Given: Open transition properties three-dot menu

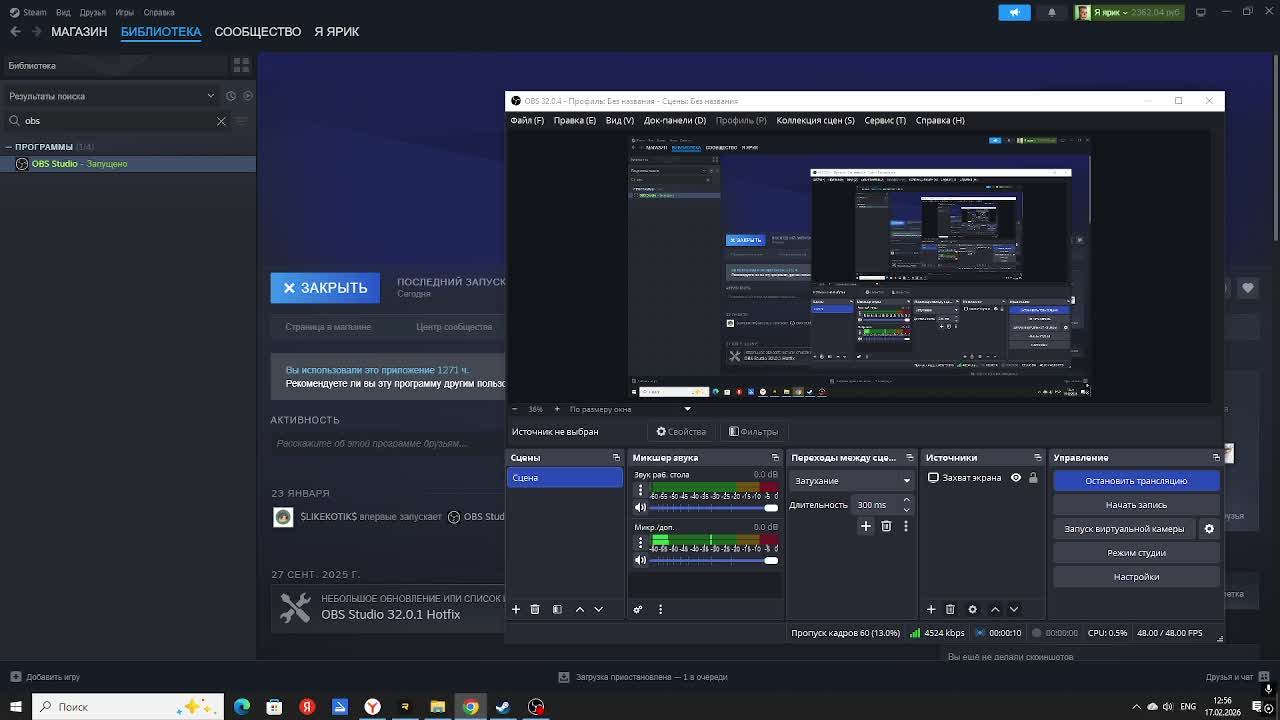Looking at the screenshot, I should [906, 526].
